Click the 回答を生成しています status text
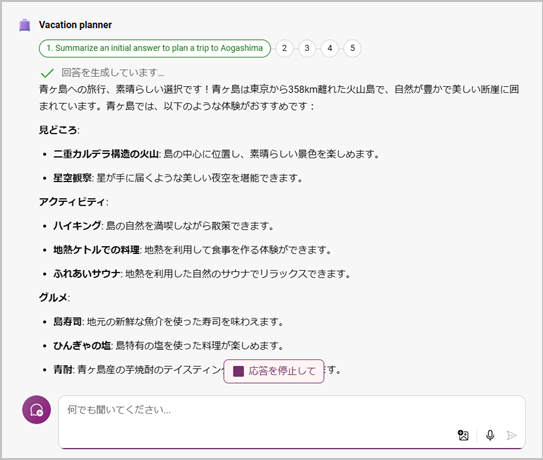This screenshot has height=460, width=543. coord(113,73)
